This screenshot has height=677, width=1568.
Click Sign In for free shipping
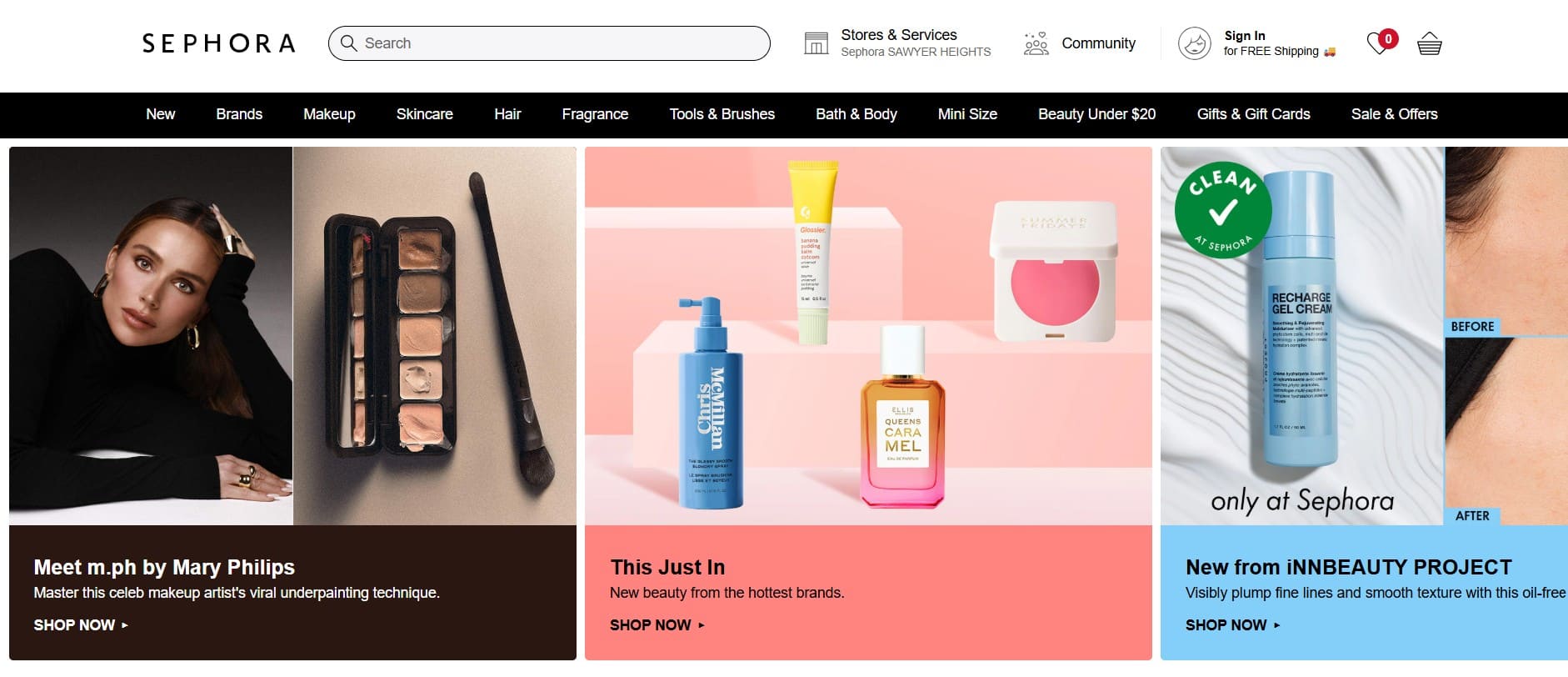pyautogui.click(x=1279, y=43)
